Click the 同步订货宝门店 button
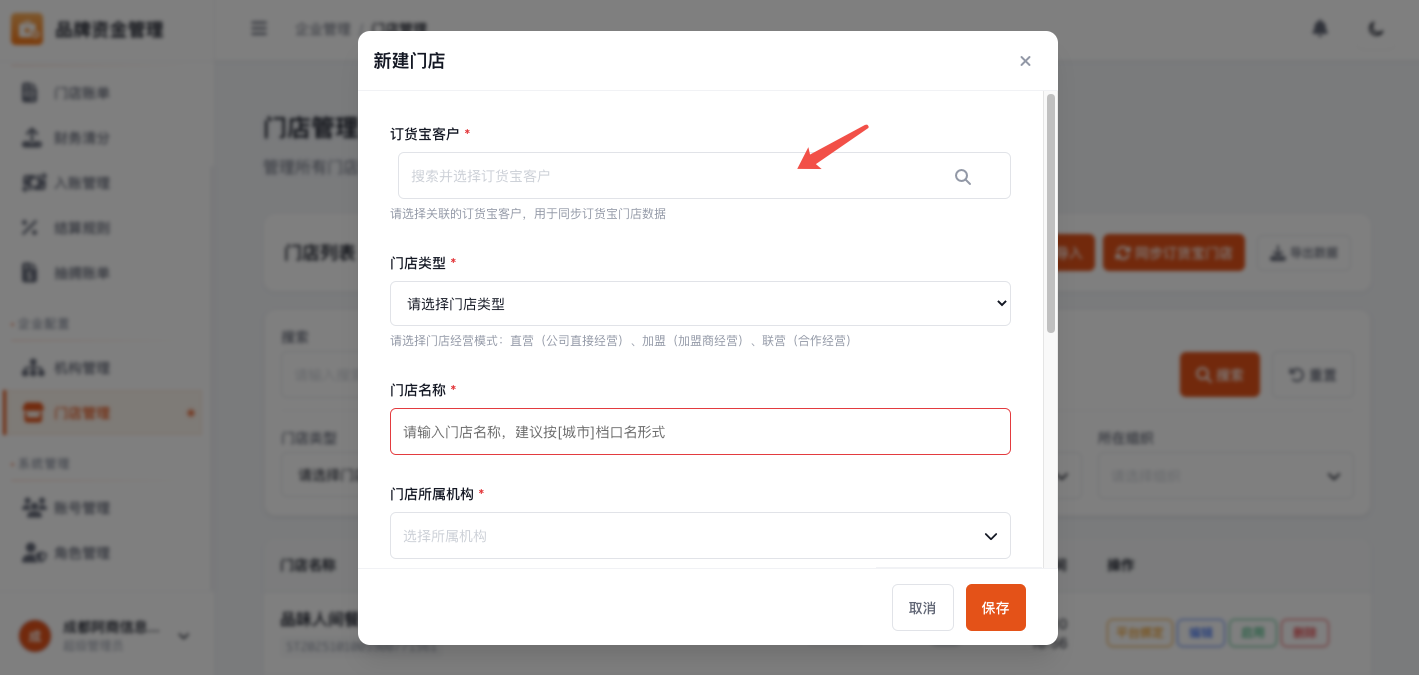 coord(1174,253)
